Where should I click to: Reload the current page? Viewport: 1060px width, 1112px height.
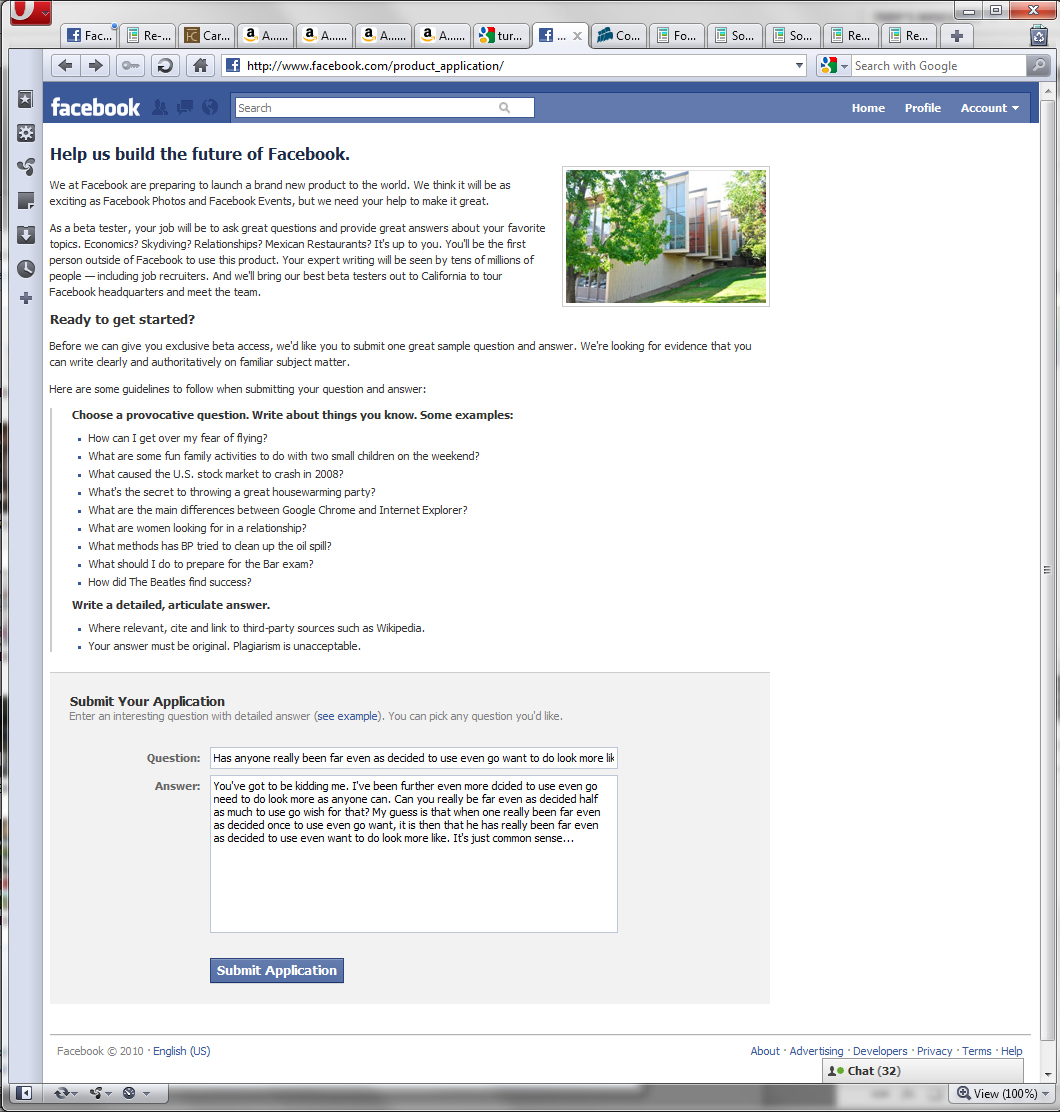tap(165, 66)
